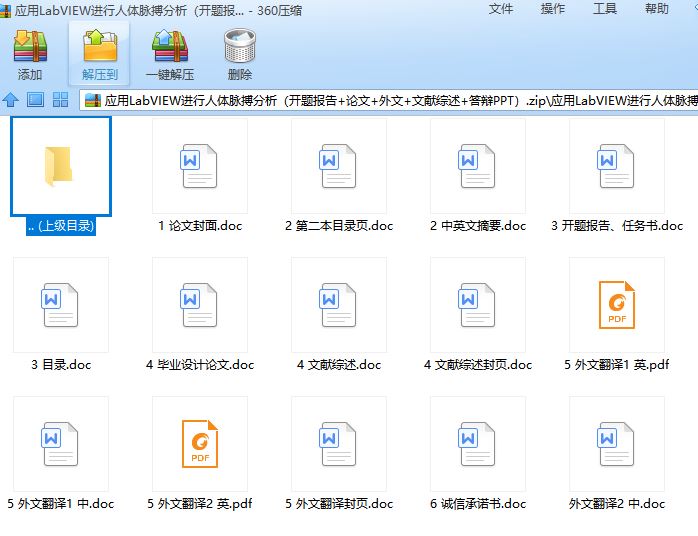The image size is (698, 536).
Task: Open the 帮助 menu
Action: coord(657,9)
